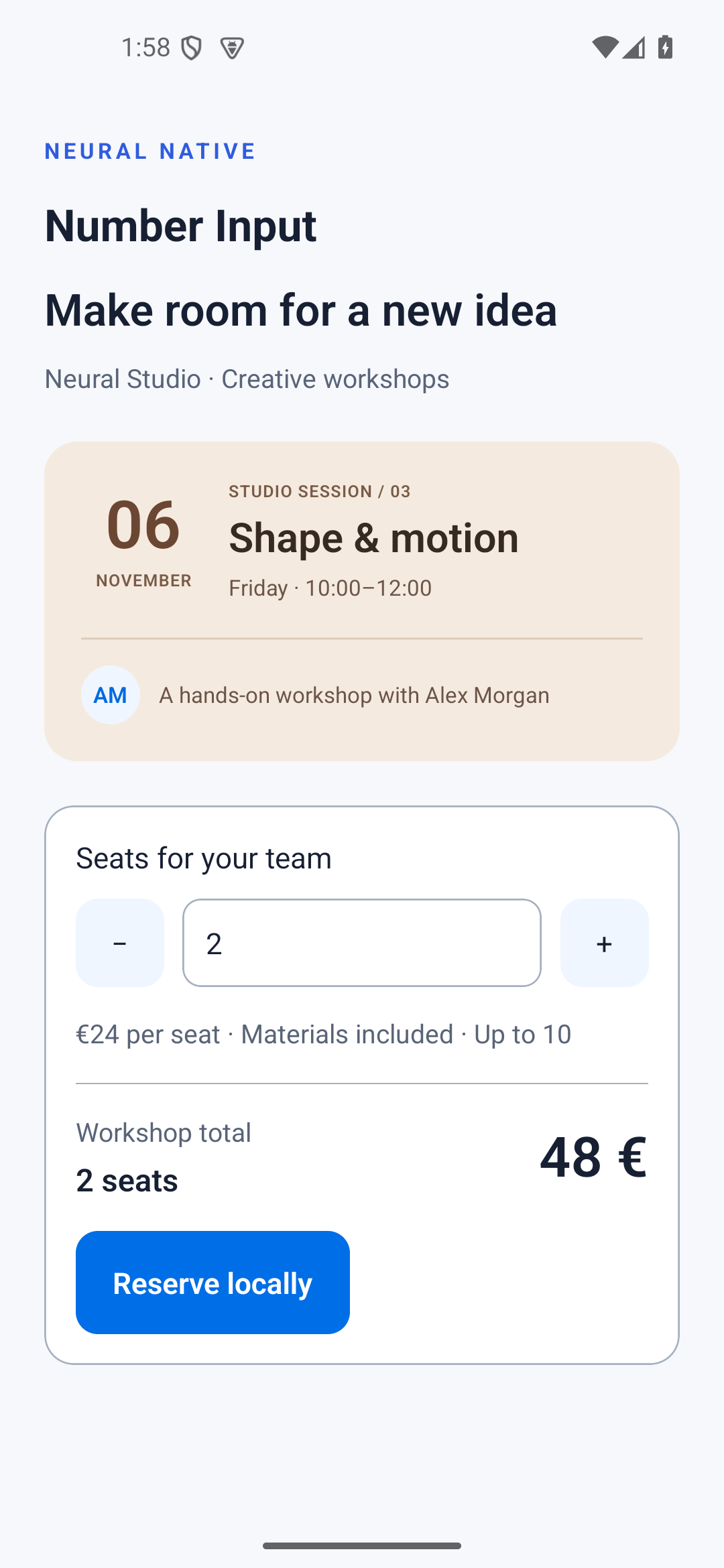Screen dimensions: 724x1568
Task: Tap the battery charging icon
Action: point(665,48)
